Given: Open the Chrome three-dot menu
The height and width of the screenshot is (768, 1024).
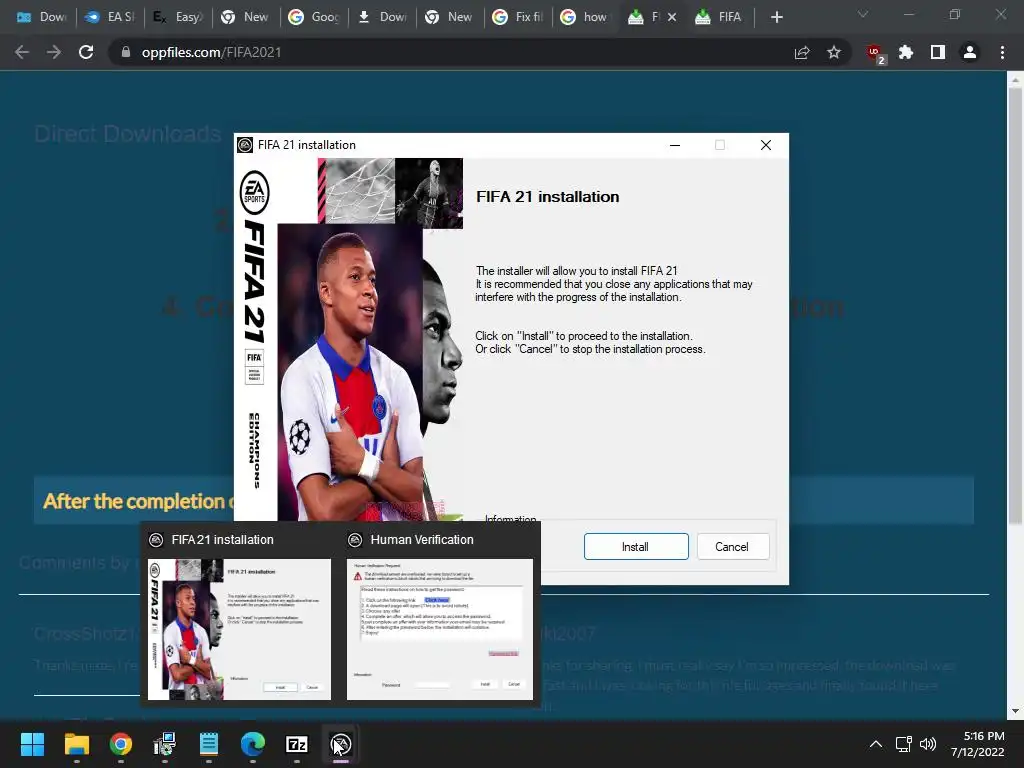Looking at the screenshot, I should 1002,52.
